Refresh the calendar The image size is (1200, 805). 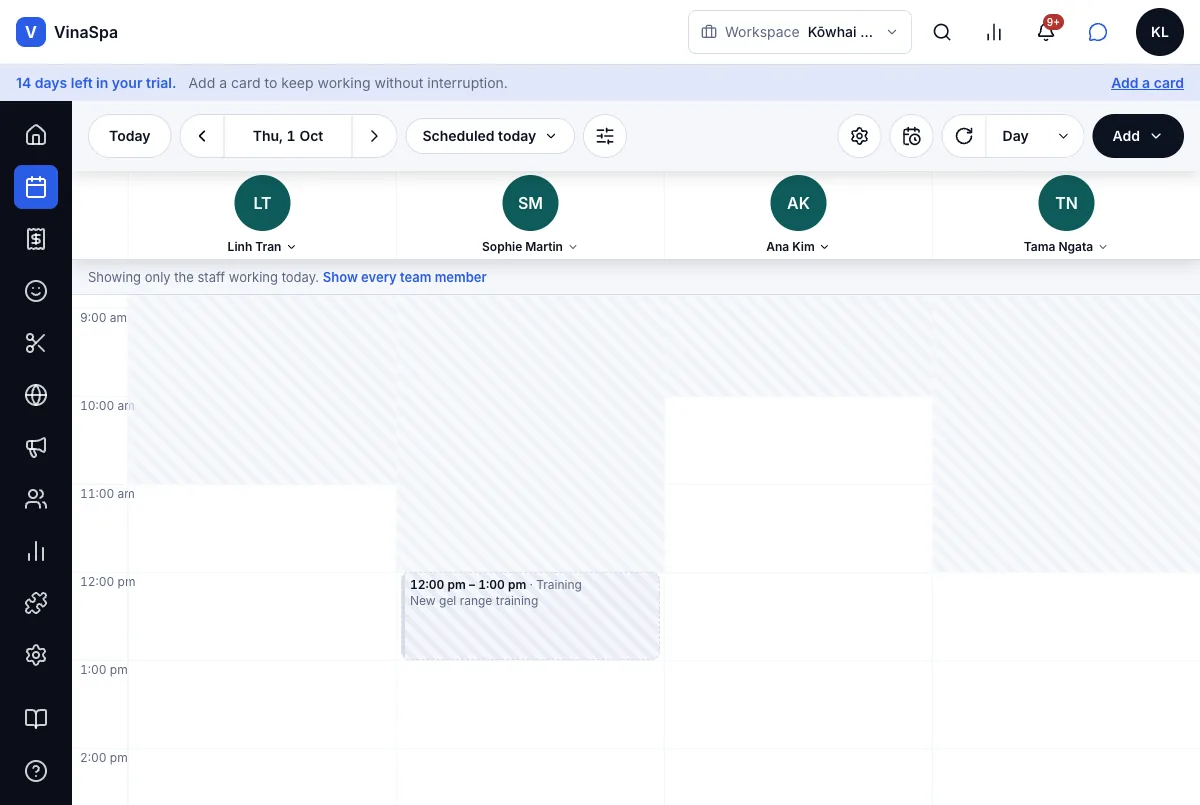point(964,136)
